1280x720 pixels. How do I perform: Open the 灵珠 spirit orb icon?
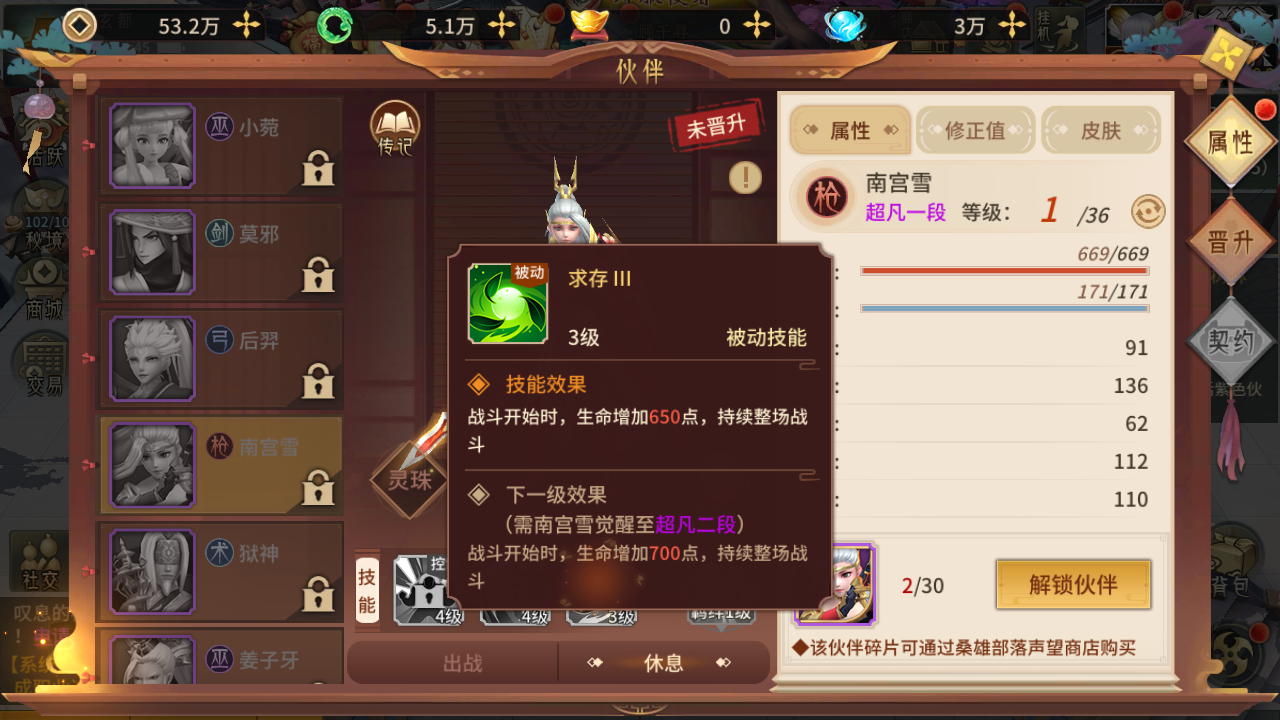point(410,476)
